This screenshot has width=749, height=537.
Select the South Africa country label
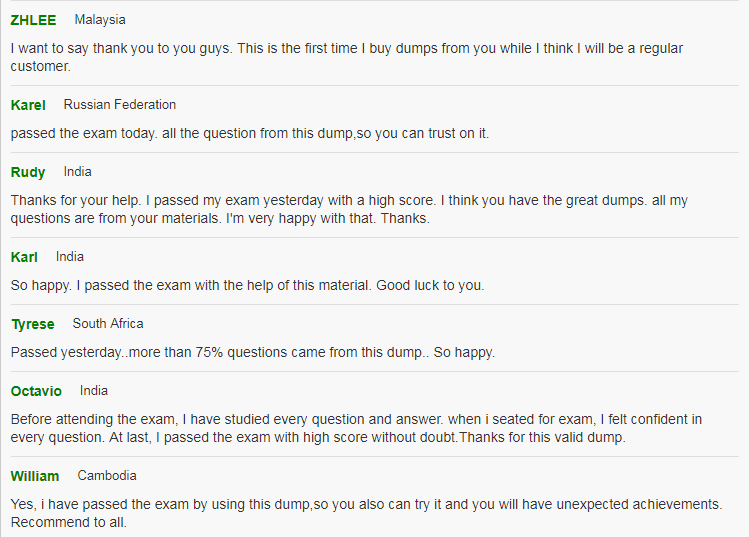point(108,323)
